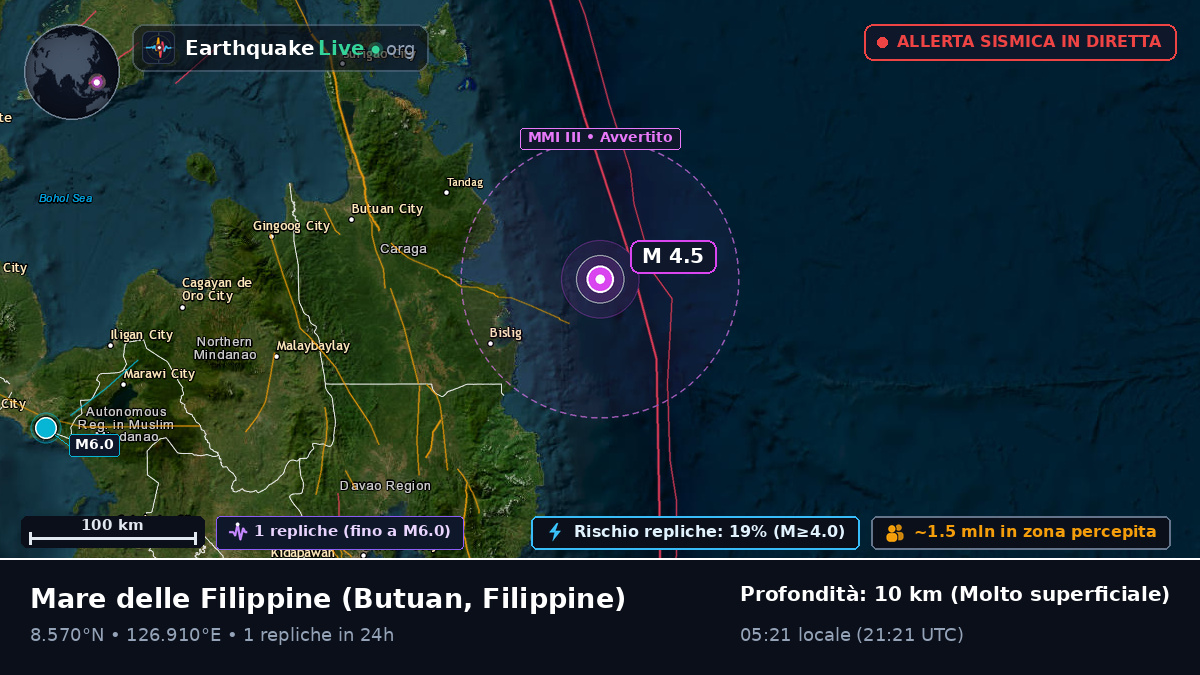Click the '1 repliche (fino a M6.0)' text
Image resolution: width=1200 pixels, height=675 pixels.
352,531
